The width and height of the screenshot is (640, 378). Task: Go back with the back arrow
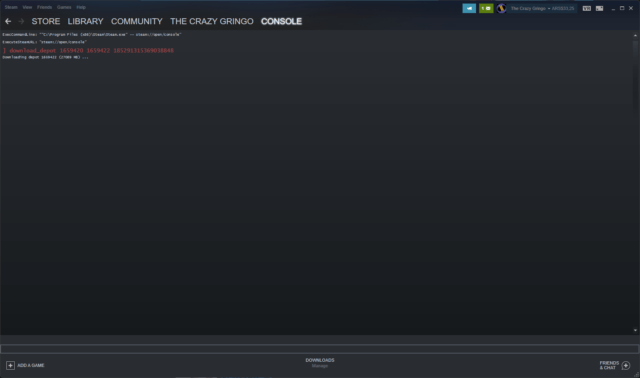(x=8, y=21)
